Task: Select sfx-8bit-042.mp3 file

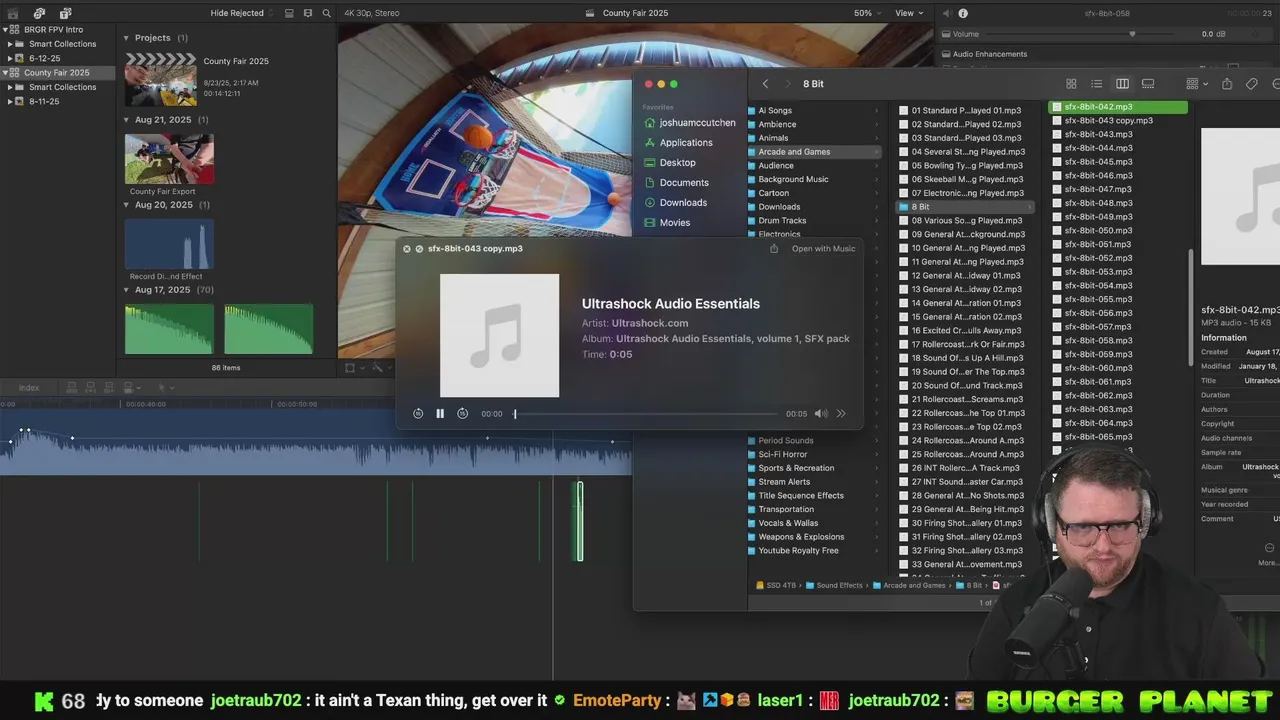Action: point(1118,107)
